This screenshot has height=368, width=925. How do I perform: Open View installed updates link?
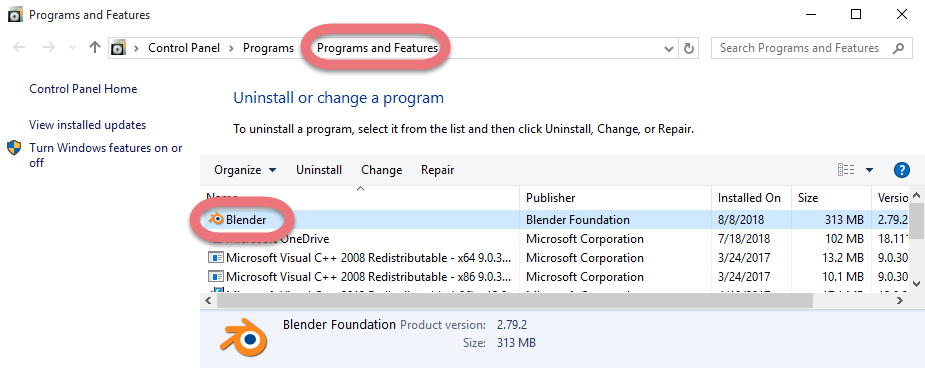87,125
